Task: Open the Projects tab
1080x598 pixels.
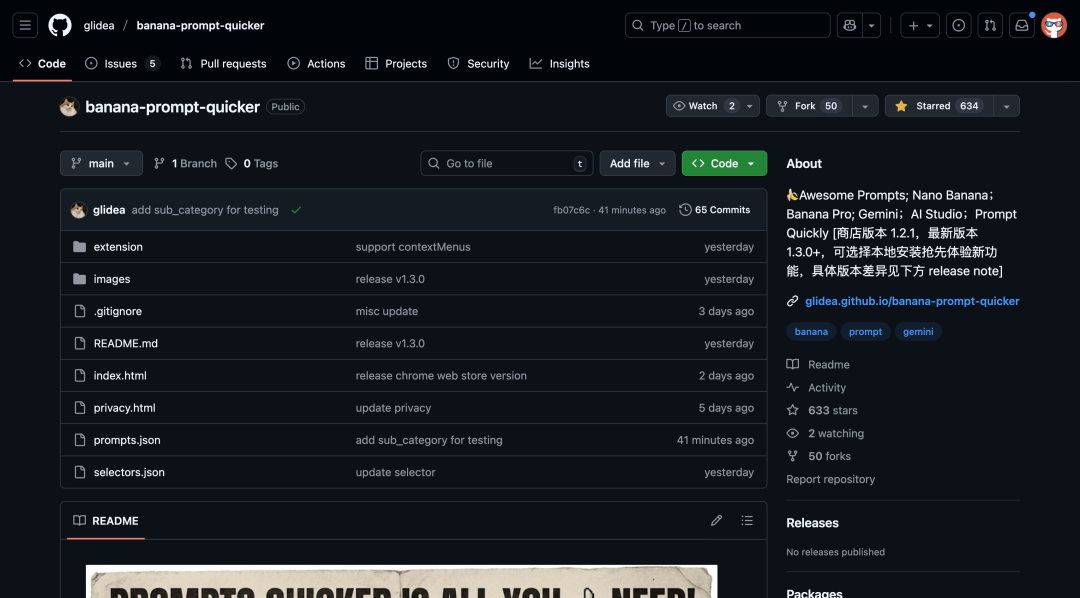Action: coord(396,63)
